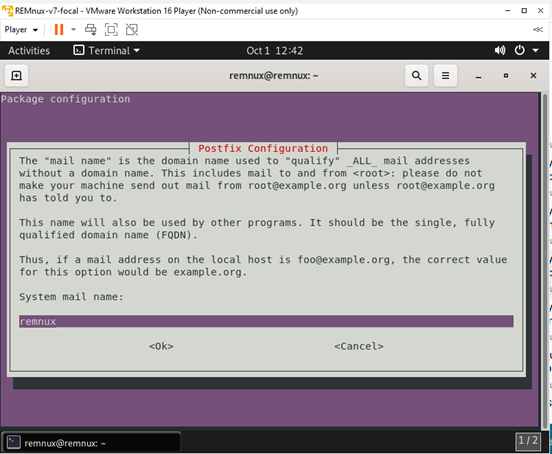Close the VMware Player window
The image size is (552, 454).
(x=540, y=11)
